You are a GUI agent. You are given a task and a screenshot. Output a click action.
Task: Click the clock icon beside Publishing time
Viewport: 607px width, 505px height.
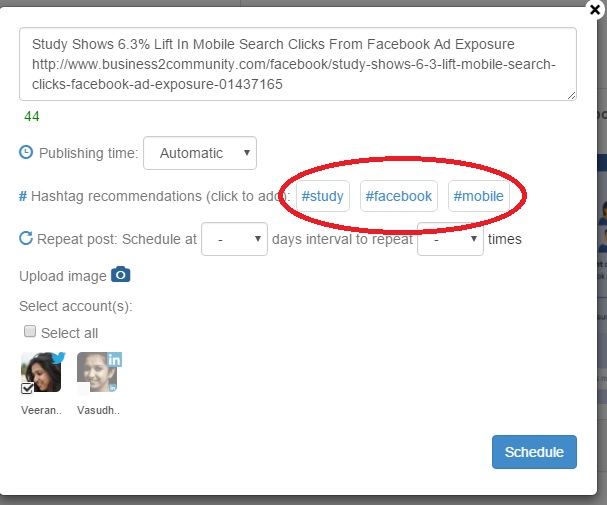[x=26, y=152]
